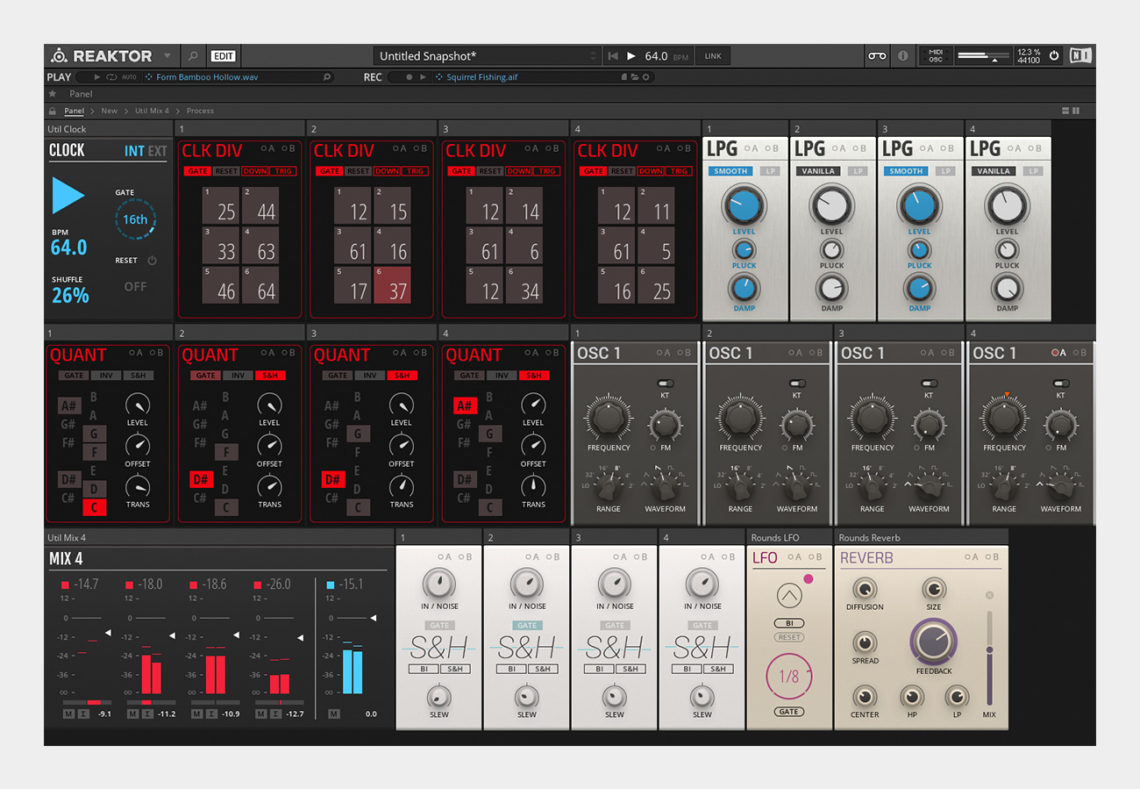The width and height of the screenshot is (1140, 789).
Task: Select Util Mix 4 in breadcrumb path
Action: (x=152, y=111)
